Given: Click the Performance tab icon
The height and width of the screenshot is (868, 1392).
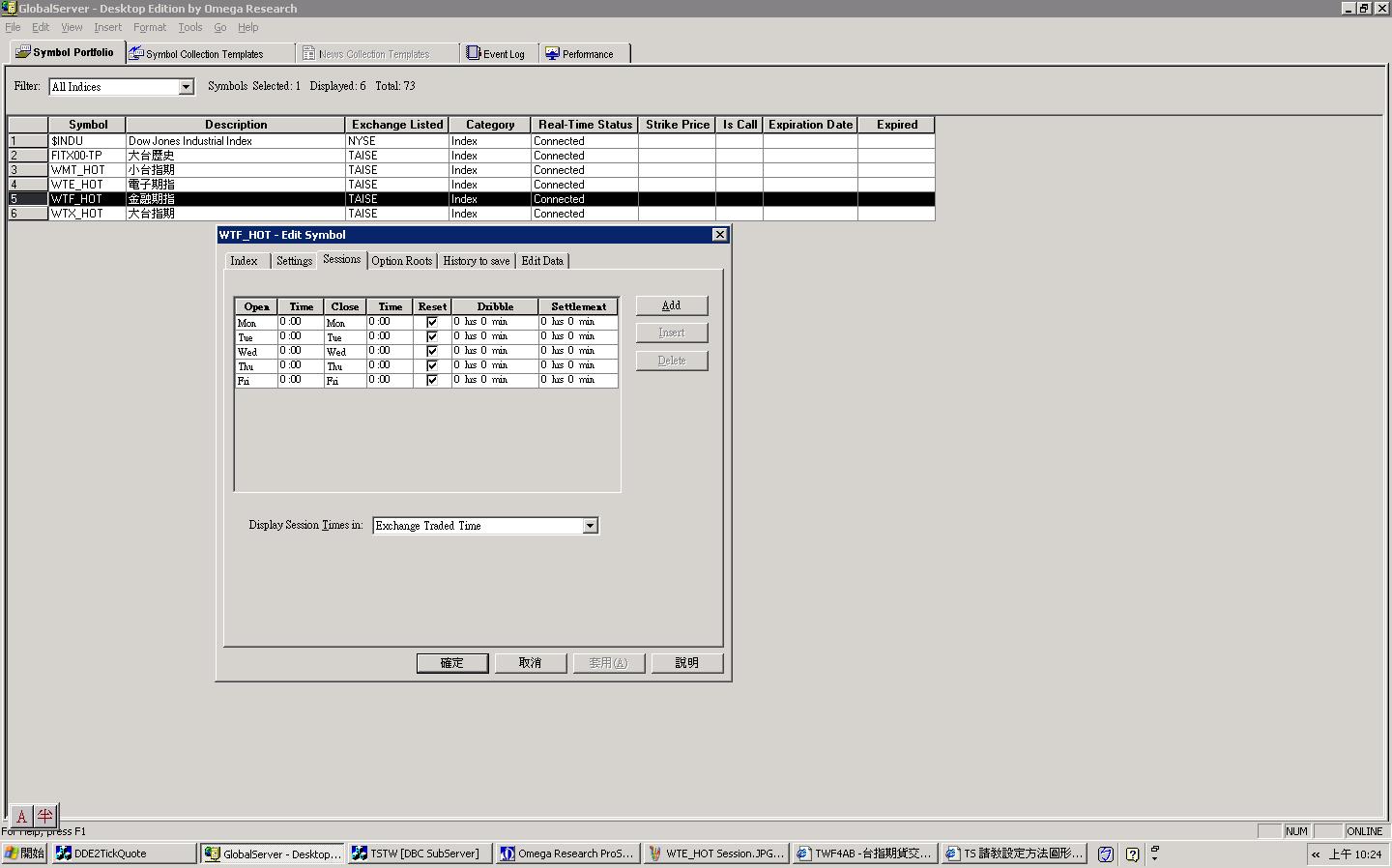Looking at the screenshot, I should 552,53.
